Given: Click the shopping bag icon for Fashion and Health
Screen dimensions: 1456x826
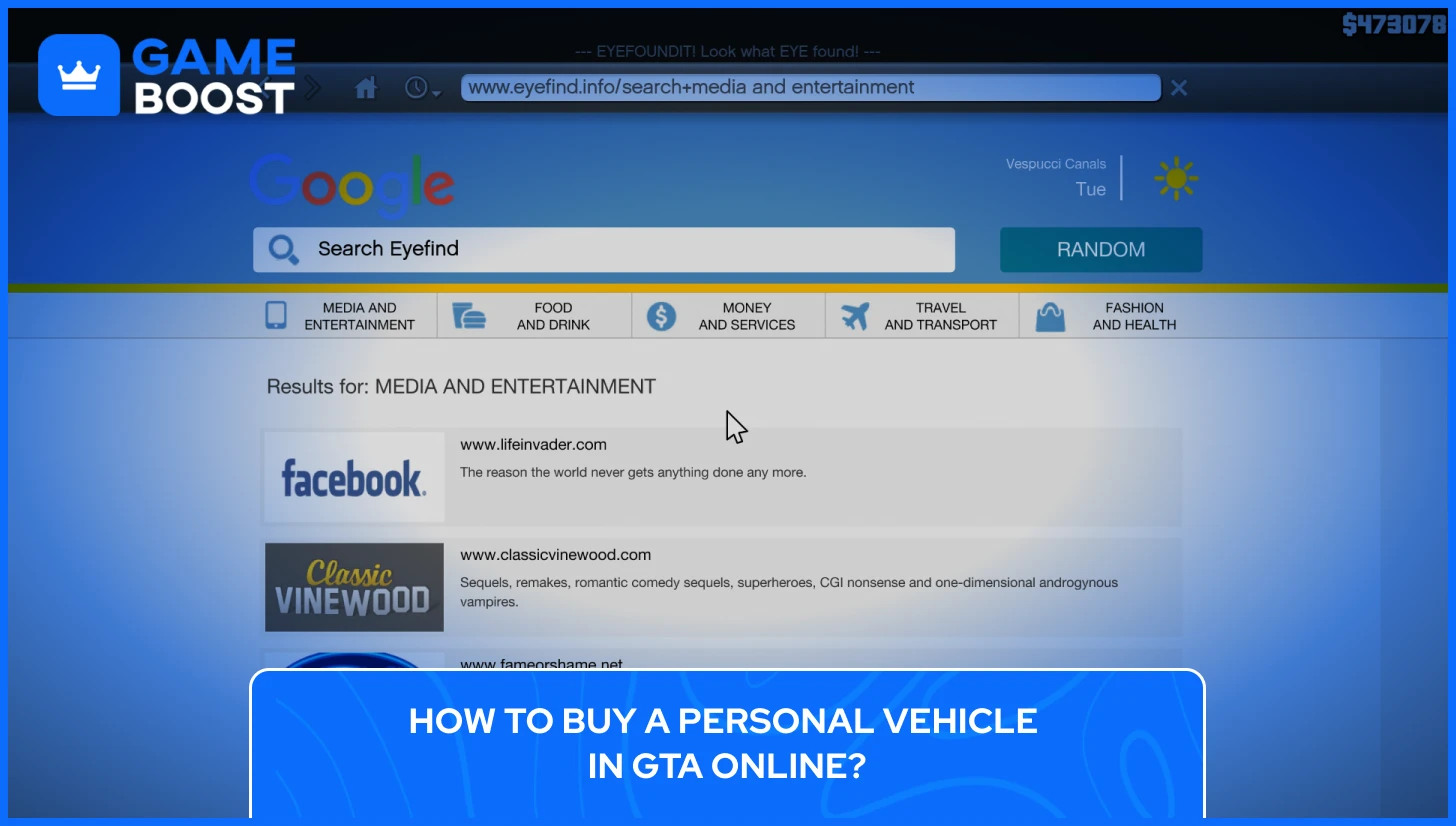Looking at the screenshot, I should coord(1050,315).
